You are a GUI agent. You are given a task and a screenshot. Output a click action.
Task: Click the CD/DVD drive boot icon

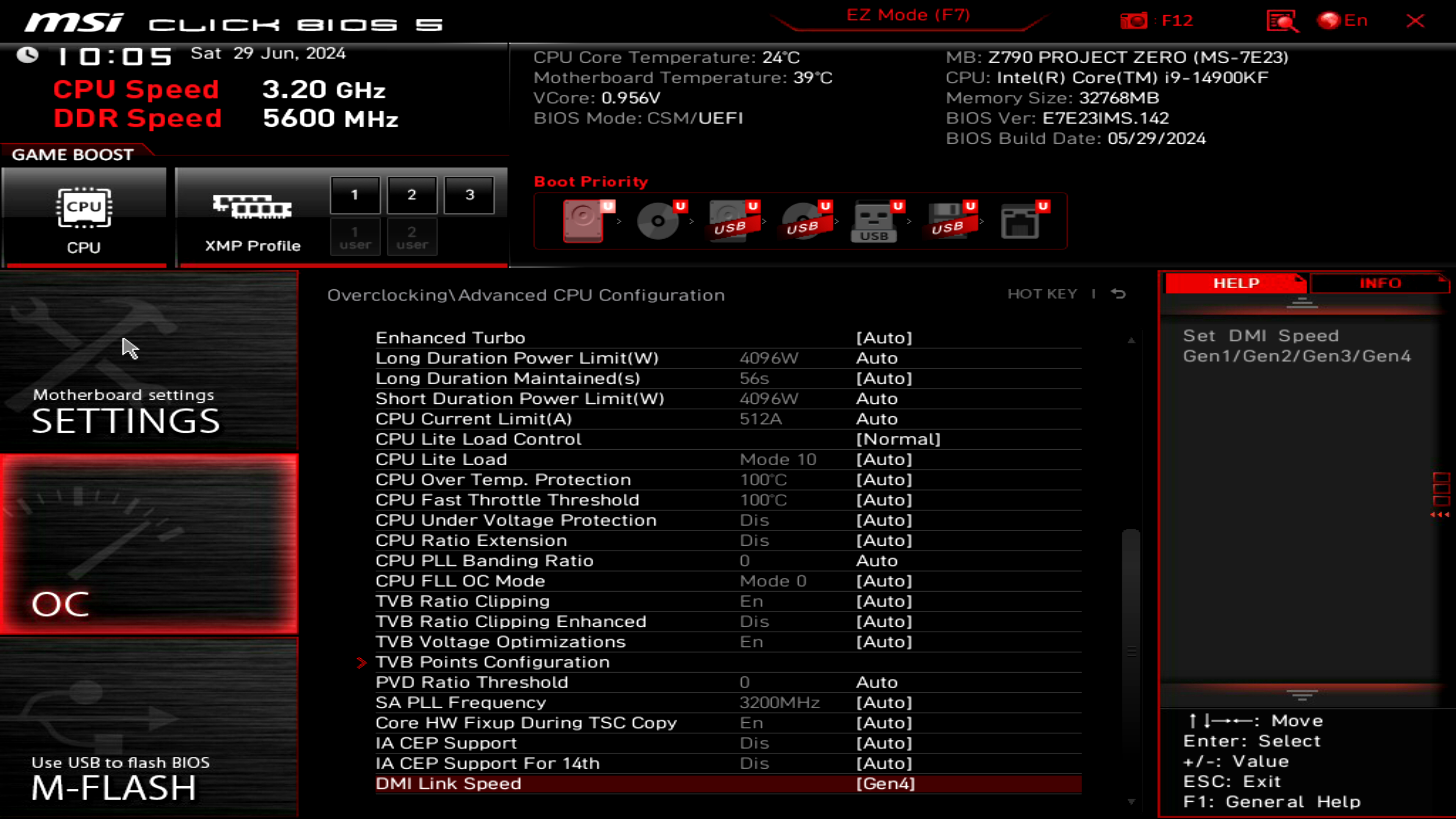(657, 220)
